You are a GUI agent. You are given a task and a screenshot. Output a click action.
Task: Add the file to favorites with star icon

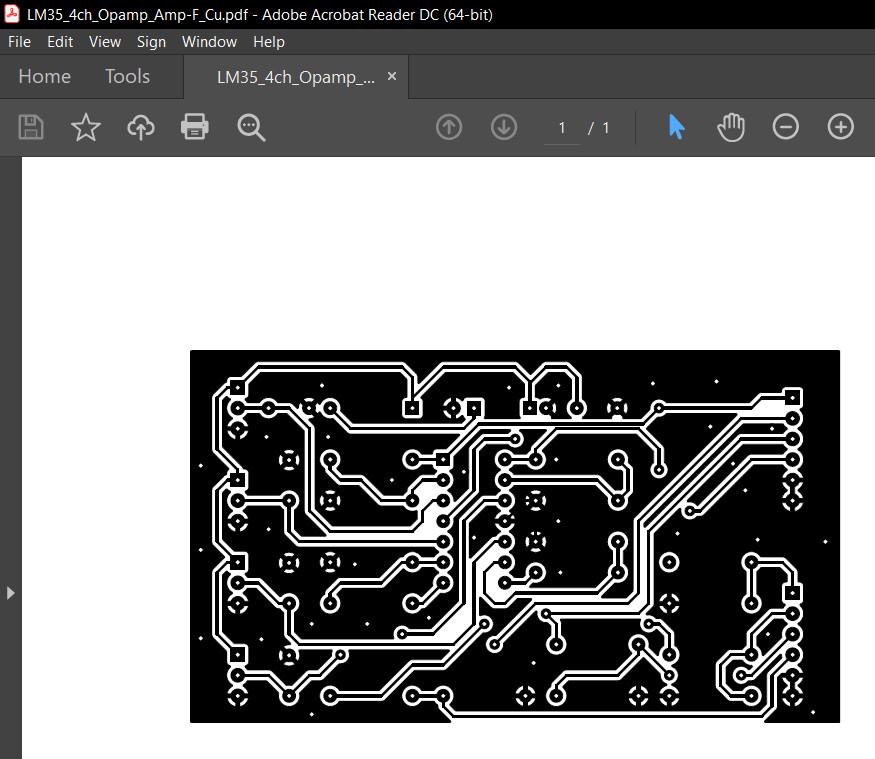[85, 127]
